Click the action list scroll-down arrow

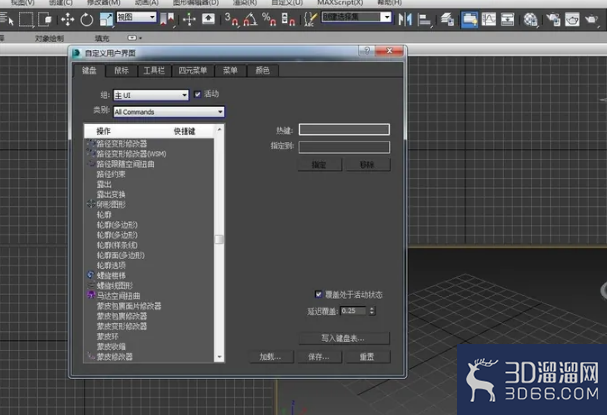219,357
